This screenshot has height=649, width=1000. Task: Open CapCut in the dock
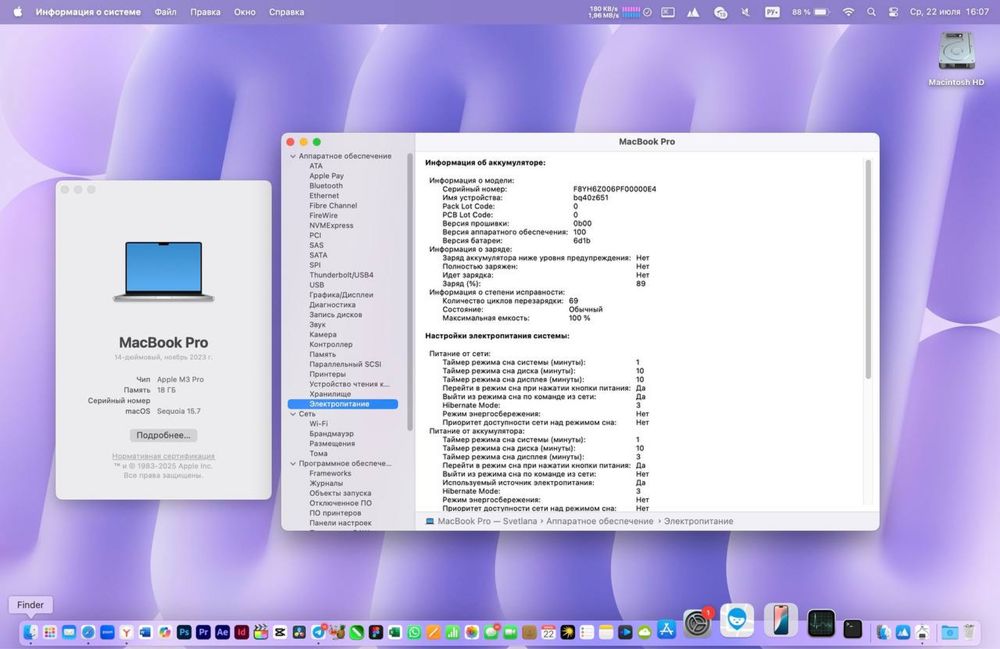point(279,632)
